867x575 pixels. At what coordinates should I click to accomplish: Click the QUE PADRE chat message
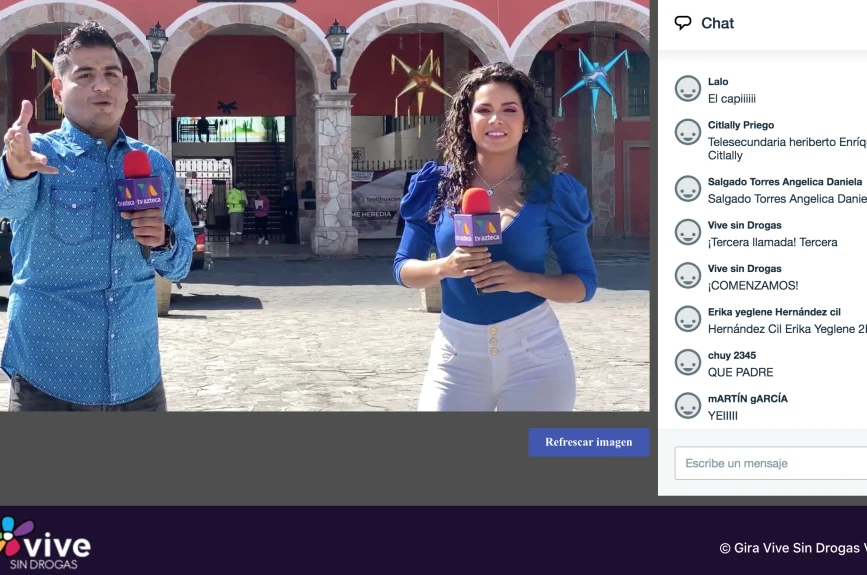point(740,372)
